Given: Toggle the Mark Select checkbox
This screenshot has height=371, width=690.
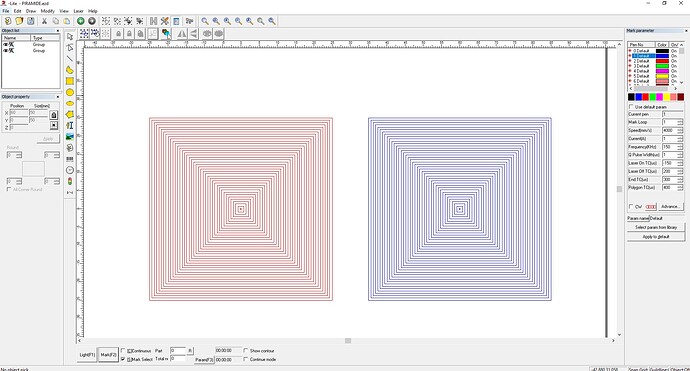Looking at the screenshot, I should coord(123,359).
